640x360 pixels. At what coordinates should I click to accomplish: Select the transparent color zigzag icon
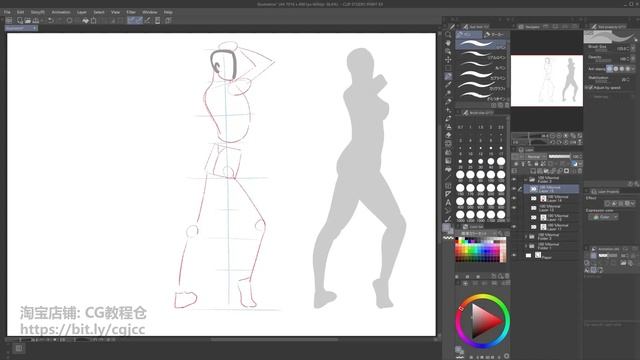tap(448, 238)
